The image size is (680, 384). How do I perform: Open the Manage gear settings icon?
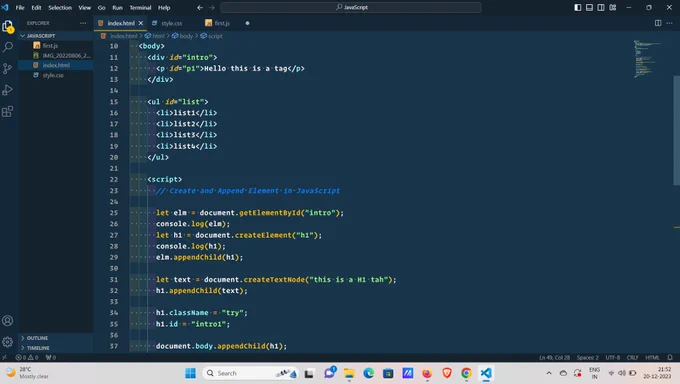(8, 342)
